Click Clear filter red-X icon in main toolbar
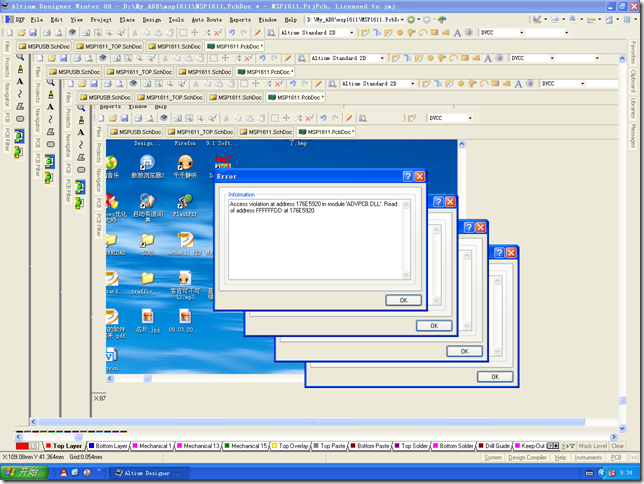 coord(218,32)
